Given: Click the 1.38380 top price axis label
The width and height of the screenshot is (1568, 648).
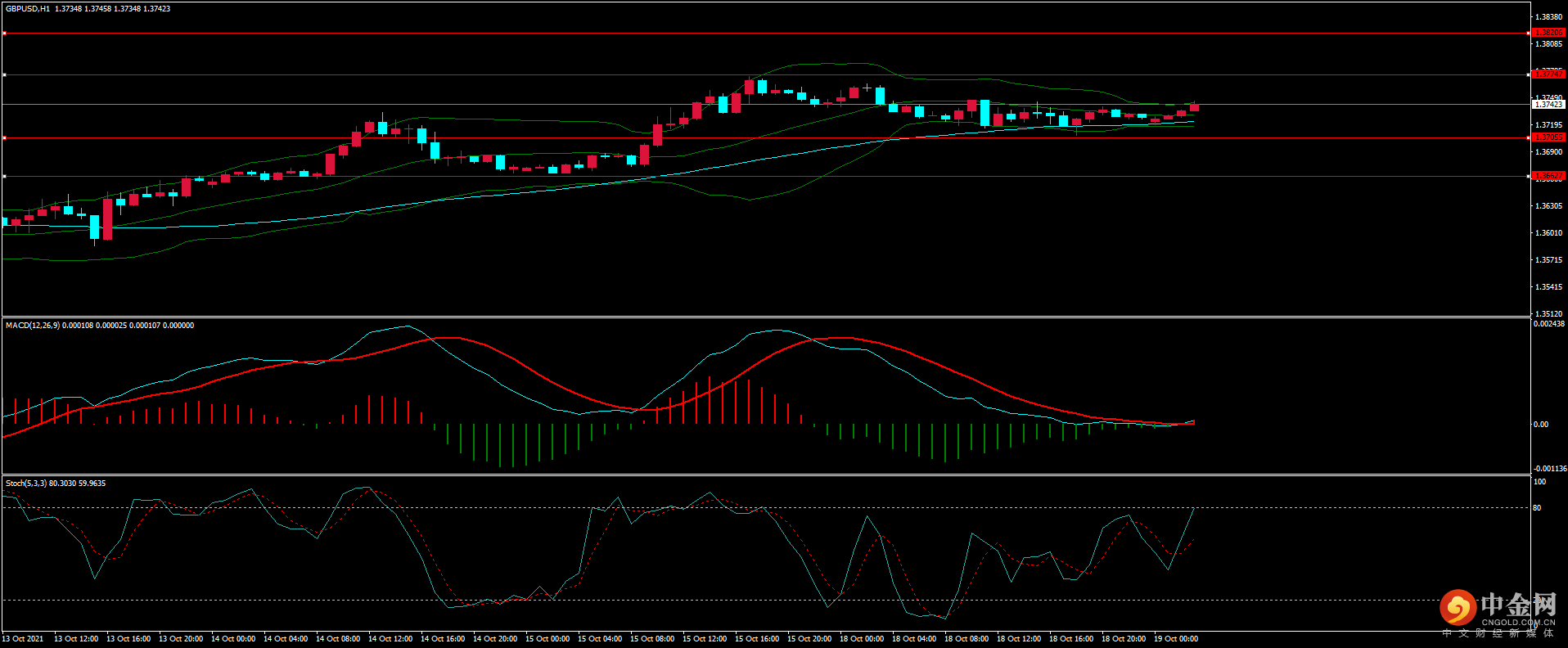Looking at the screenshot, I should tap(1548, 17).
